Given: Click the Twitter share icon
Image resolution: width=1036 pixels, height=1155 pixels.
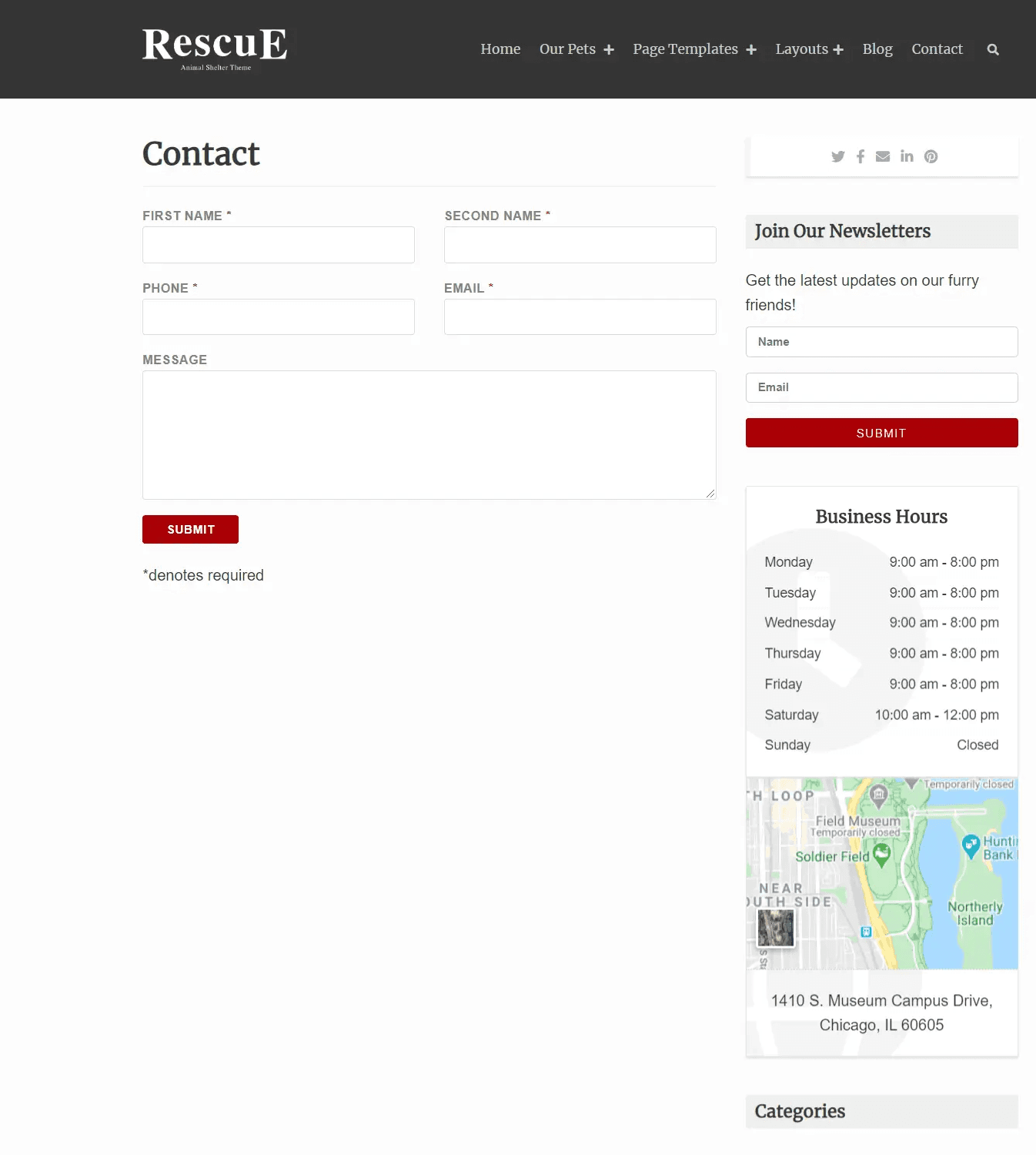Looking at the screenshot, I should pyautogui.click(x=838, y=157).
